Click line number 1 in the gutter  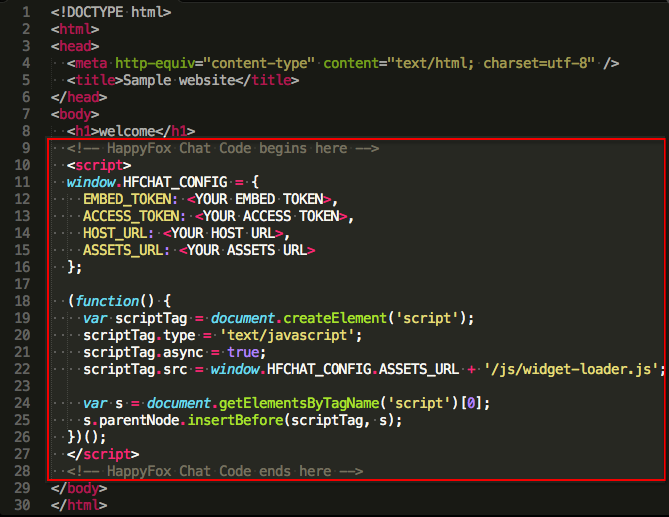click(x=26, y=12)
